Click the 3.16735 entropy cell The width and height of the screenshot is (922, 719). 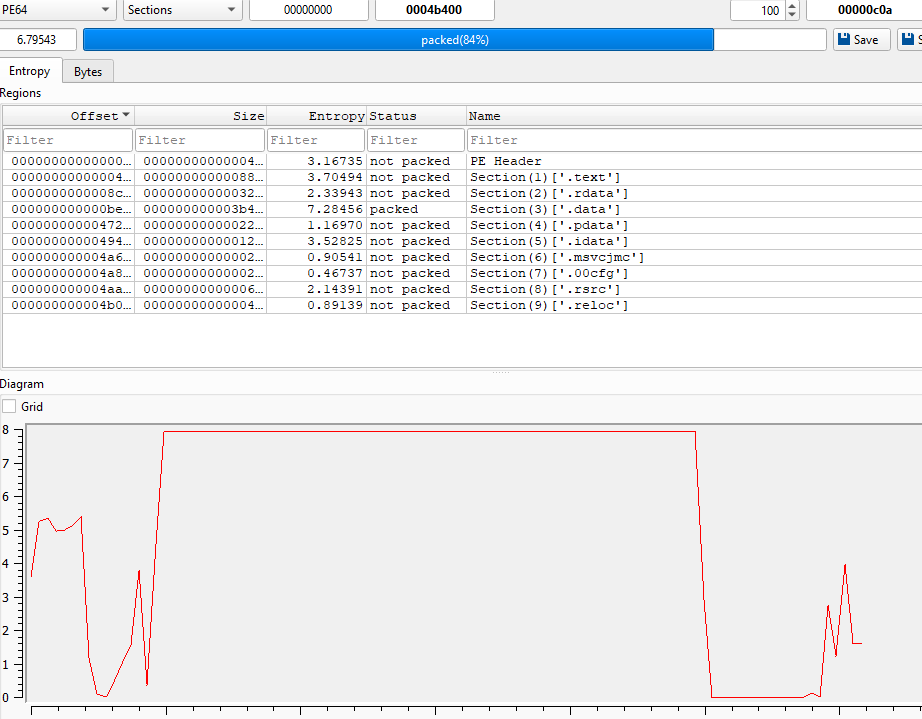pos(317,161)
